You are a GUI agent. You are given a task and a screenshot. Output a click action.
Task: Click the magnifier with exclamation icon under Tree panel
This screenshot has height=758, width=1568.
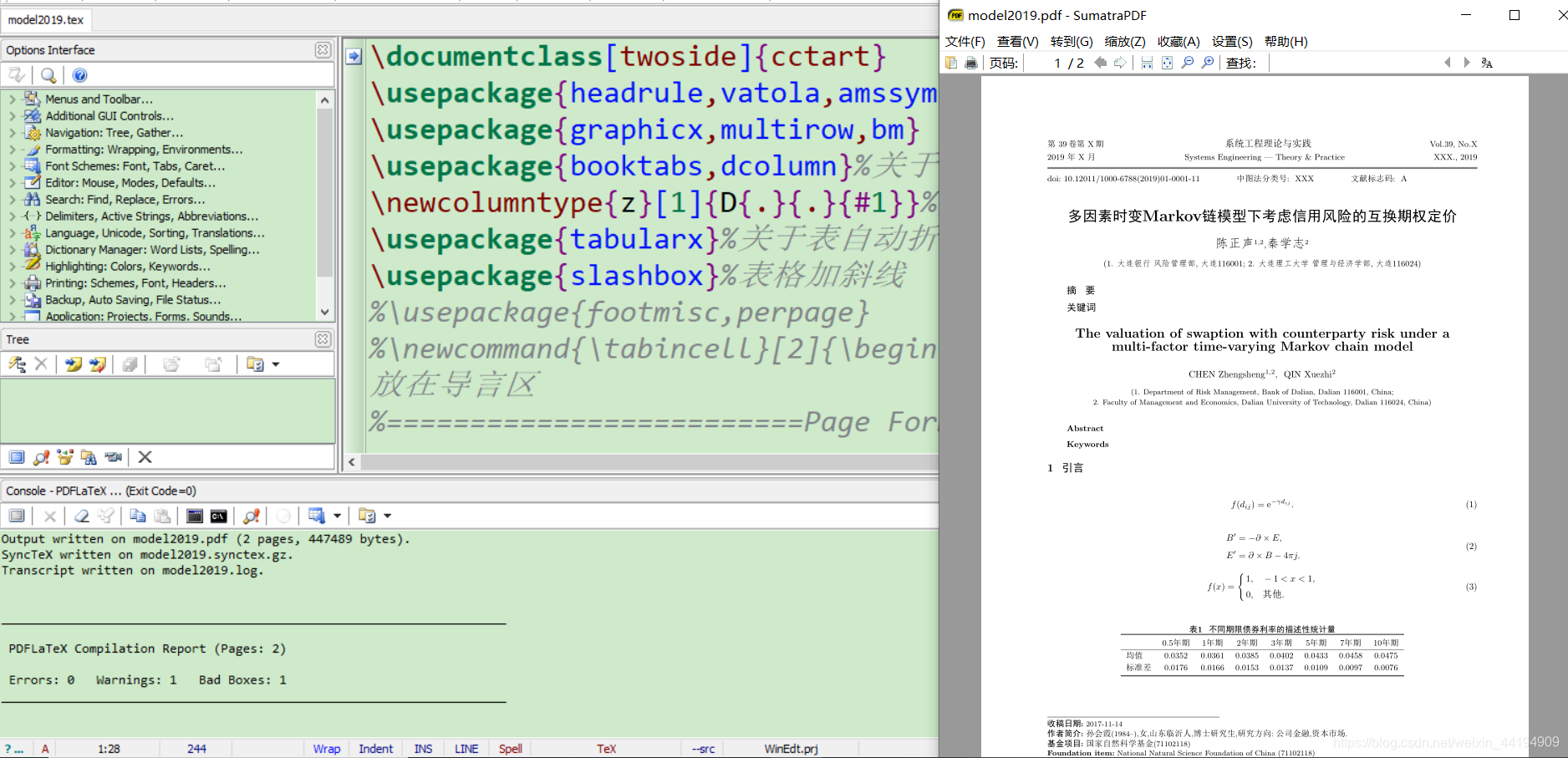click(41, 457)
